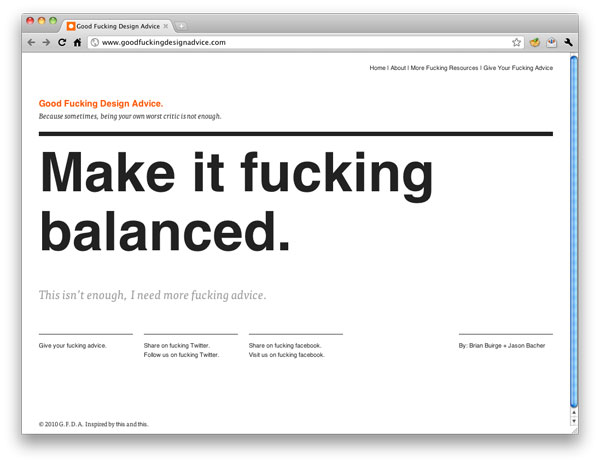Close the Good Fucking Design Advice tab

tap(166, 26)
